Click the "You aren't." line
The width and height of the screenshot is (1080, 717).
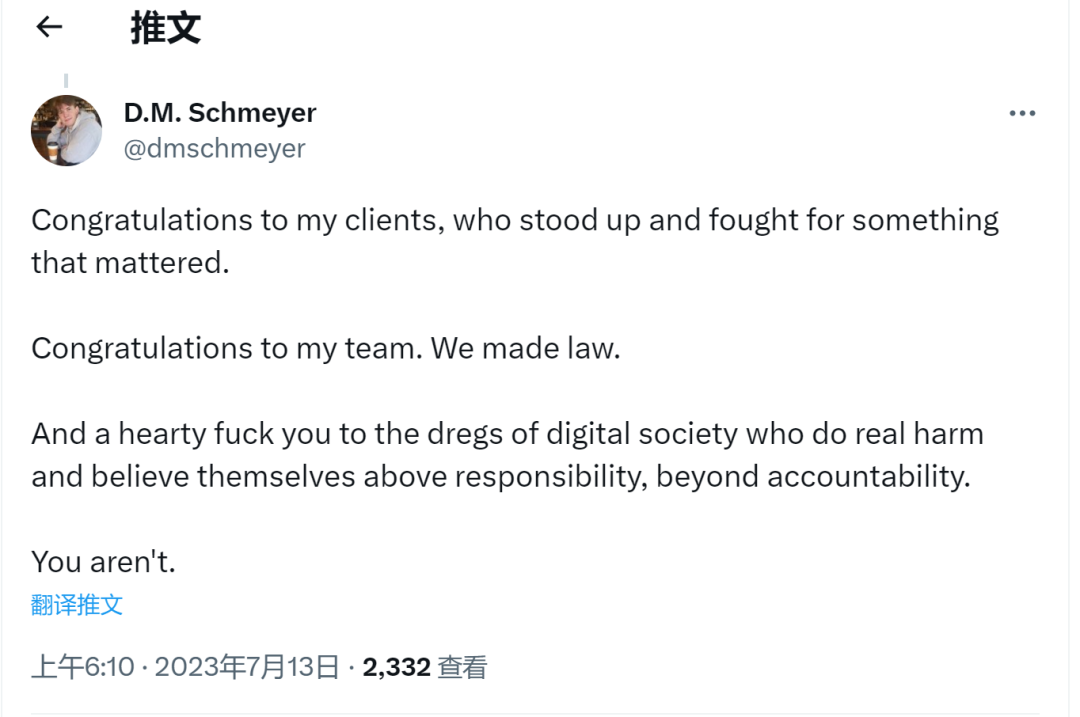[103, 561]
